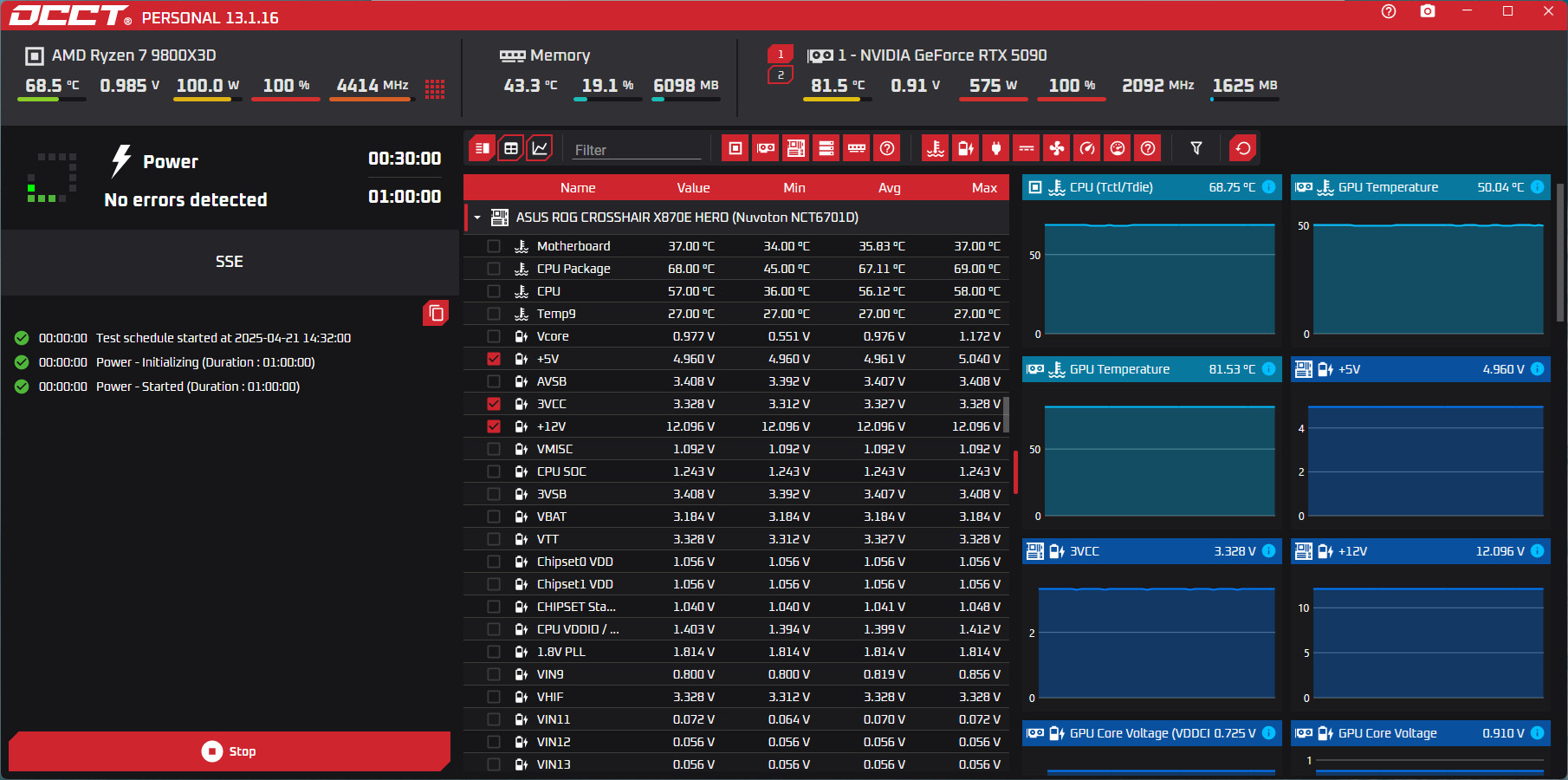Click the GPU Core Voltage 0.910 V graph header
Image resolution: width=1568 pixels, height=780 pixels.
pyautogui.click(x=1421, y=733)
